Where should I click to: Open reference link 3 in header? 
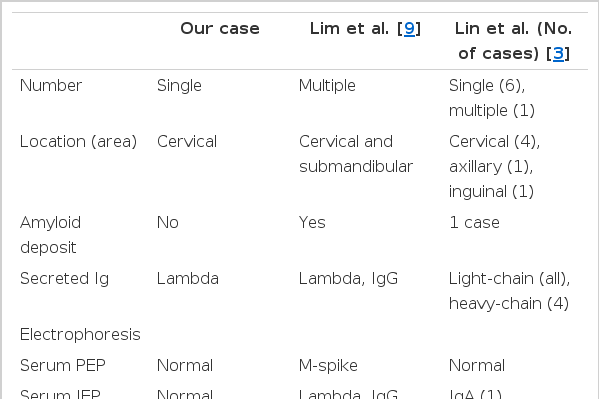click(559, 54)
